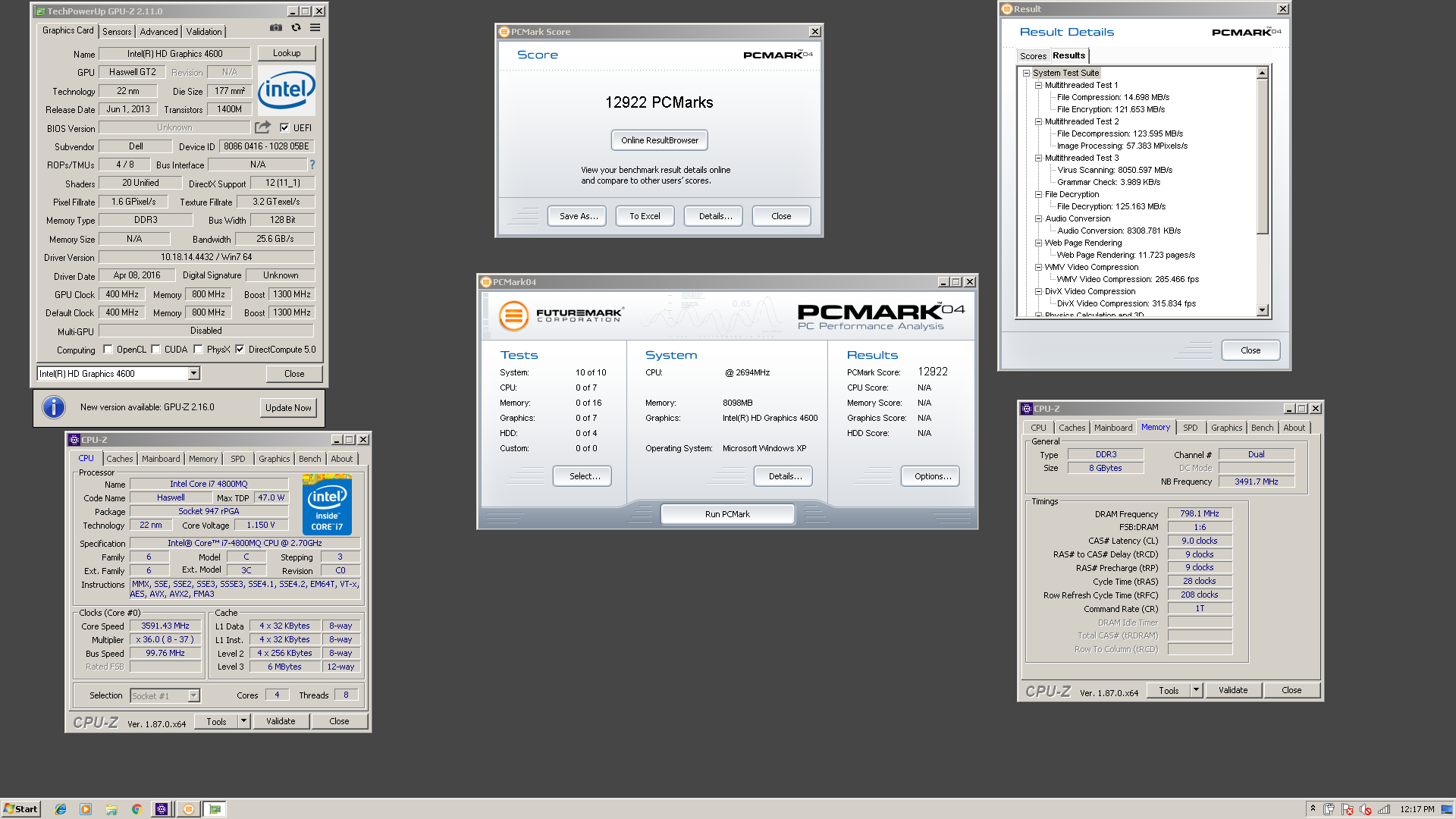Refresh GPU-Z data with the refresh icon

click(297, 28)
